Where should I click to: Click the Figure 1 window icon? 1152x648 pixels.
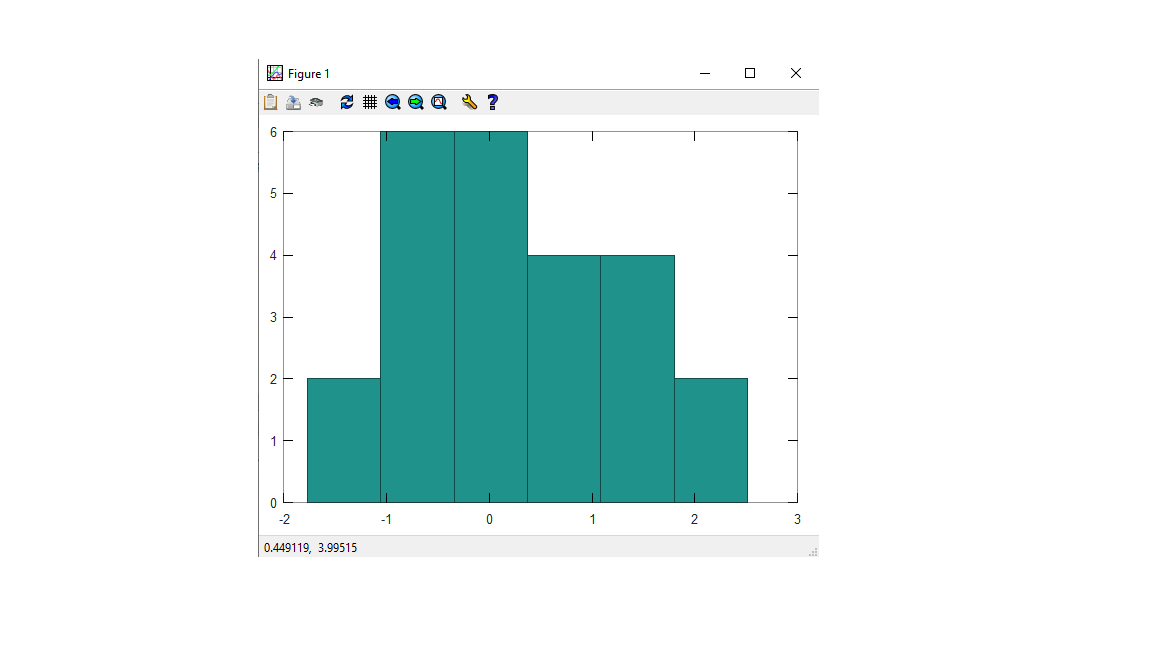[275, 73]
